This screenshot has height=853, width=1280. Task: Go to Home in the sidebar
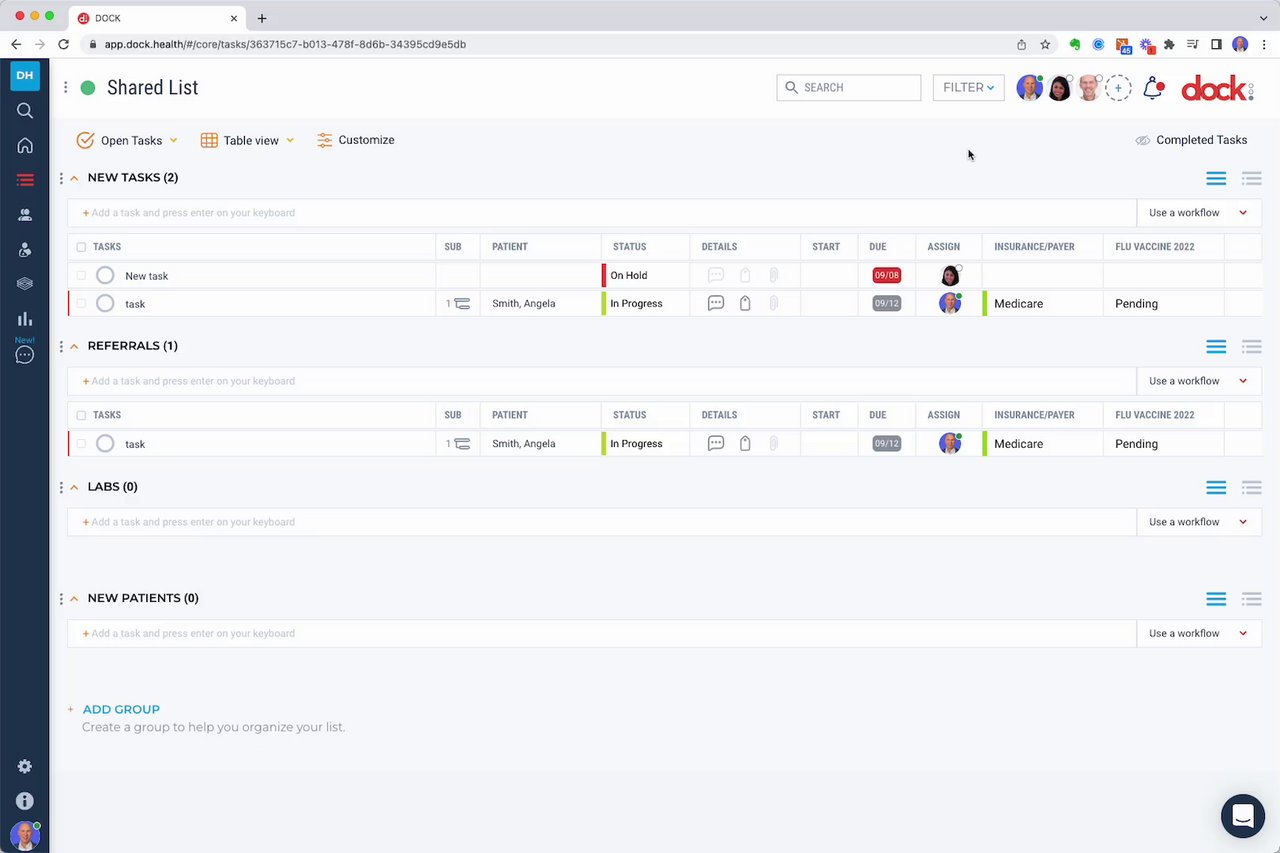pyautogui.click(x=25, y=146)
